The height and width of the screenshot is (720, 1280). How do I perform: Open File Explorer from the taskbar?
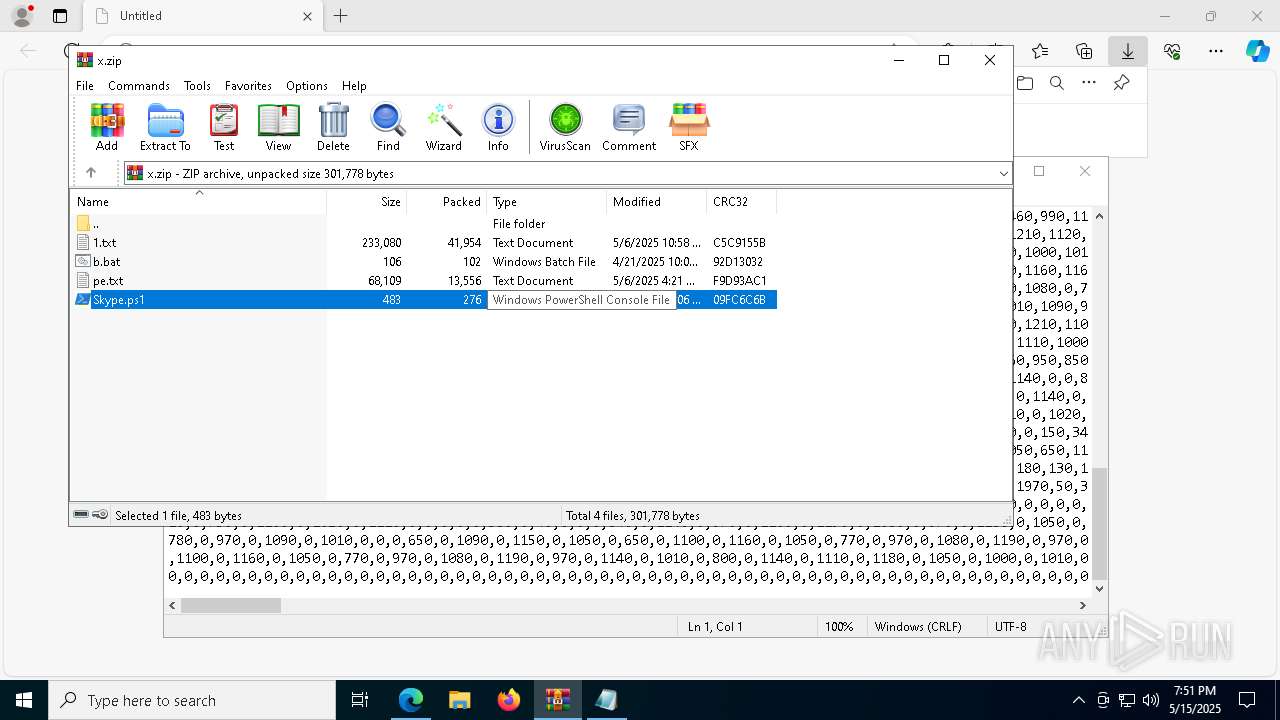(459, 700)
